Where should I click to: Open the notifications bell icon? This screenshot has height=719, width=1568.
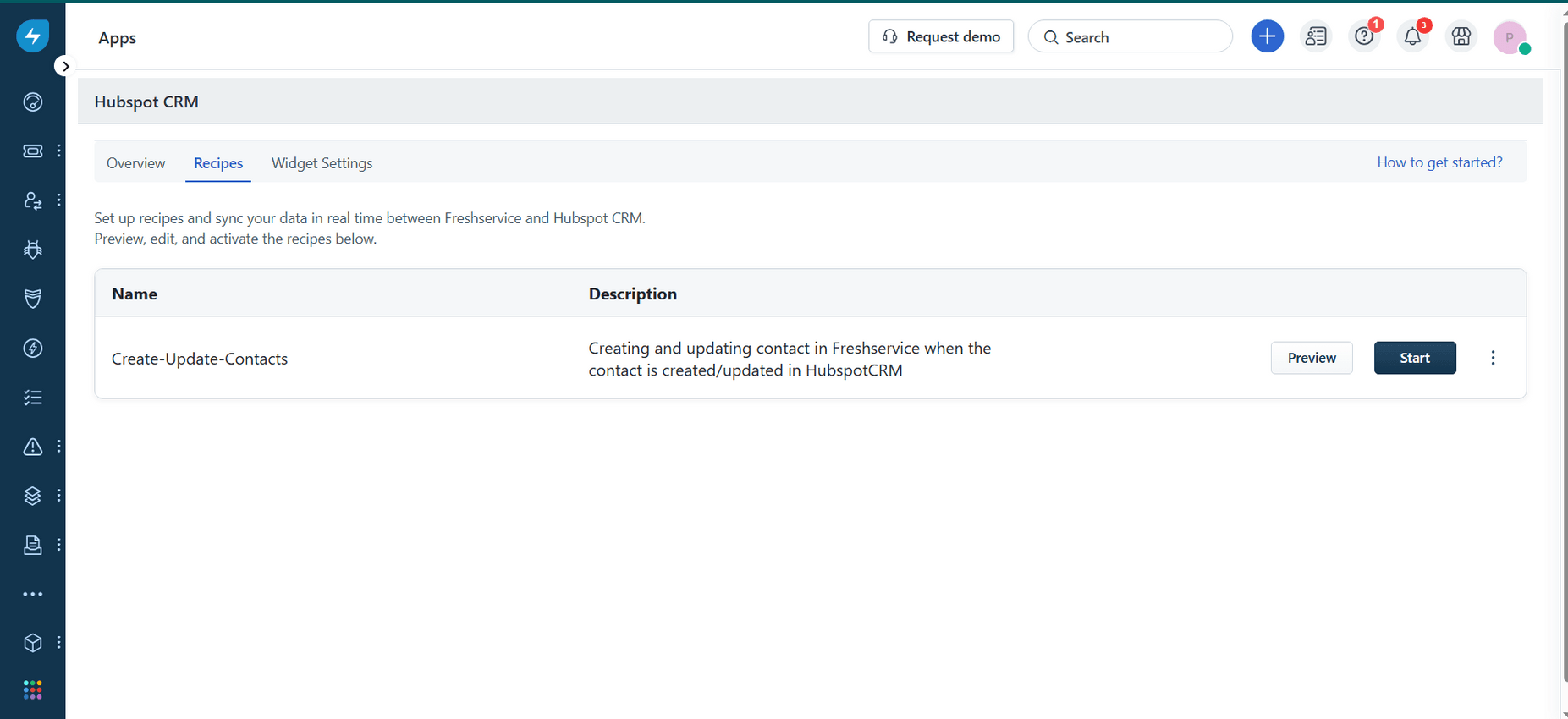click(x=1412, y=36)
